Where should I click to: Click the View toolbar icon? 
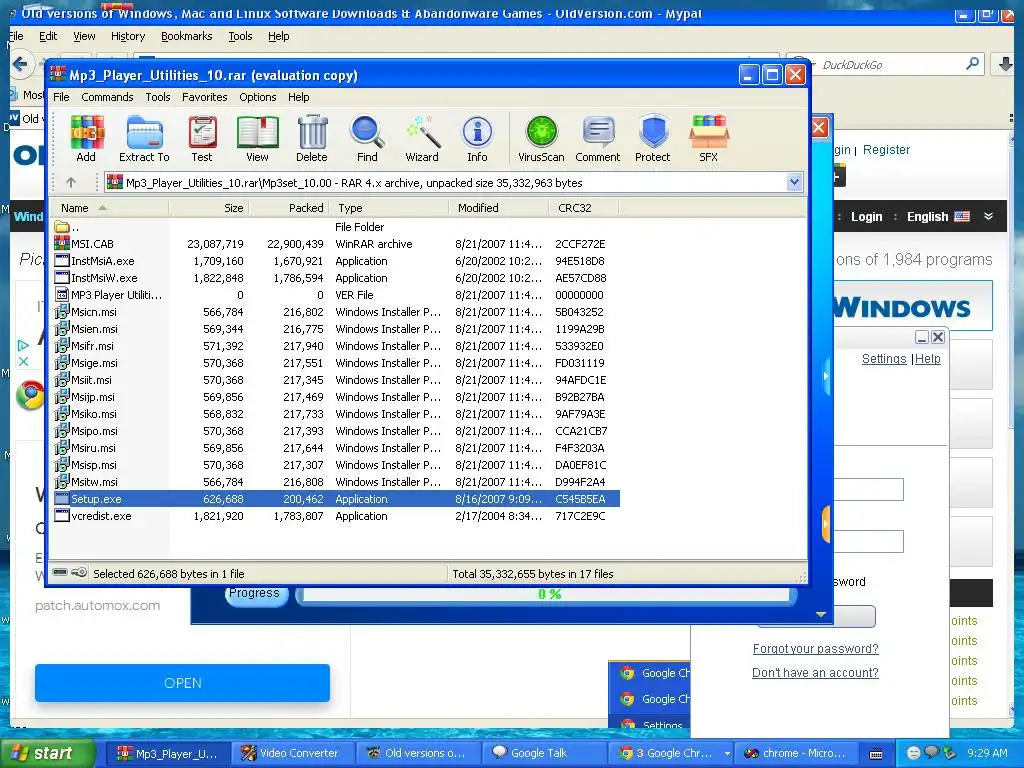[257, 138]
